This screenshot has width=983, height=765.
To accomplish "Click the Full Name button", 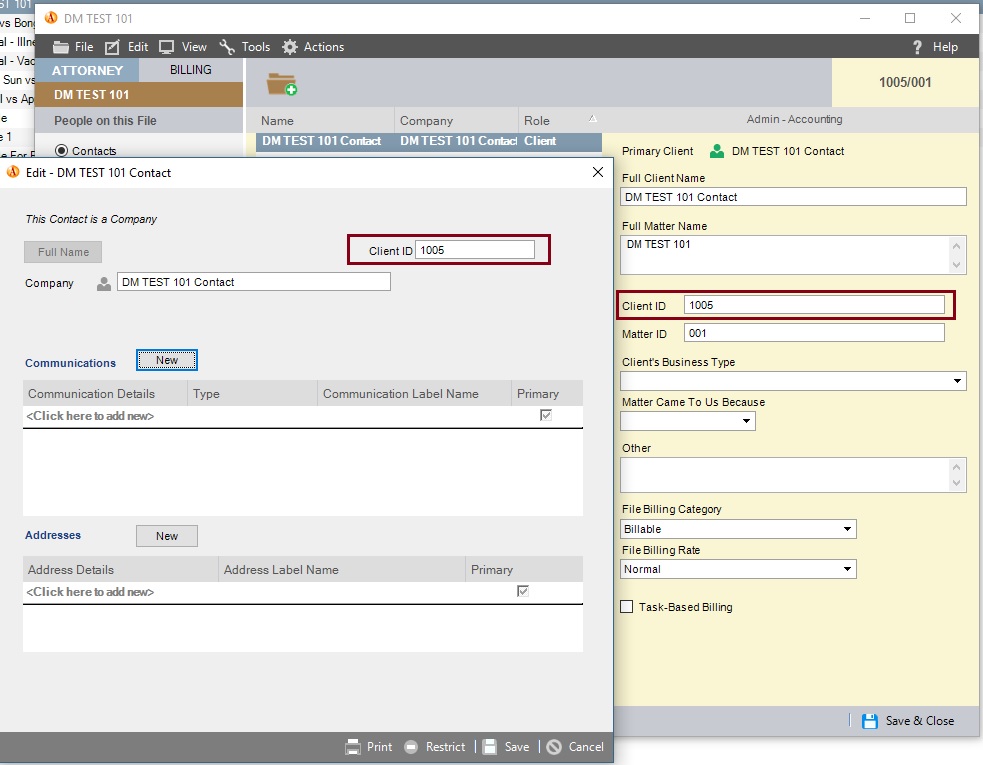I will click(63, 252).
